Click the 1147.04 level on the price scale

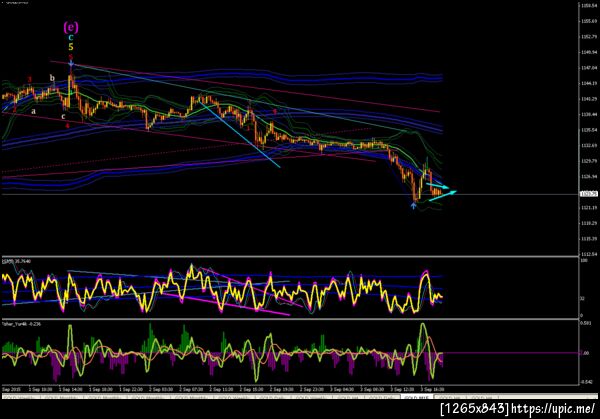589,68
